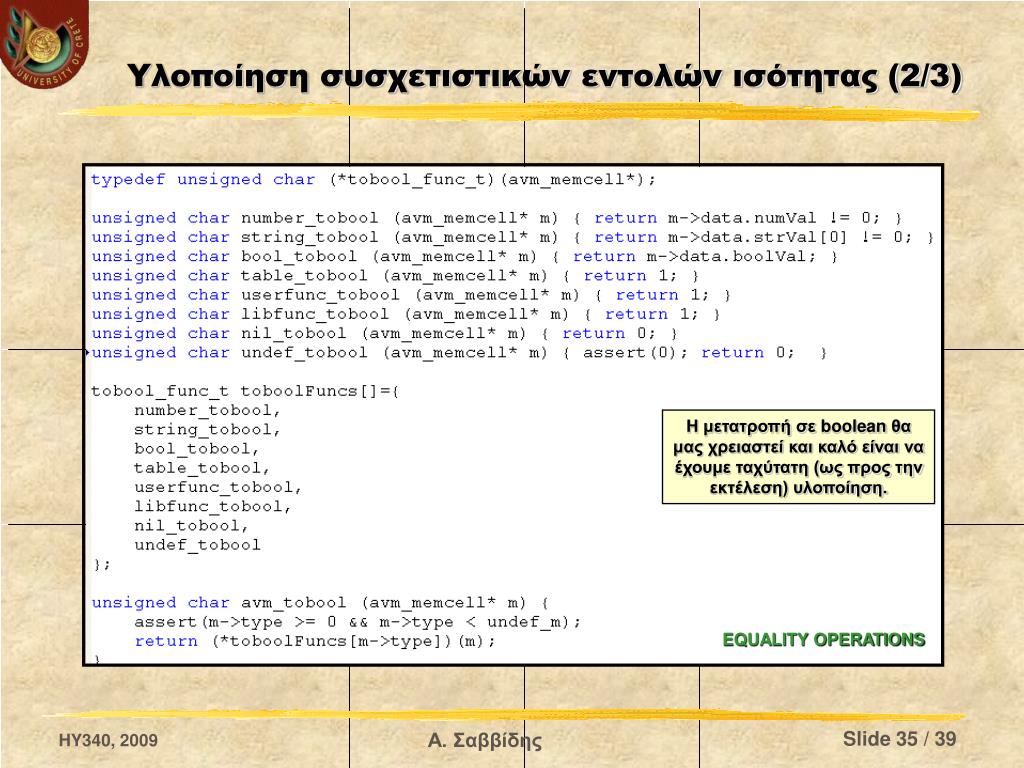
Task: Select the author name 'Α. Σαββίδης'
Action: pyautogui.click(x=485, y=740)
